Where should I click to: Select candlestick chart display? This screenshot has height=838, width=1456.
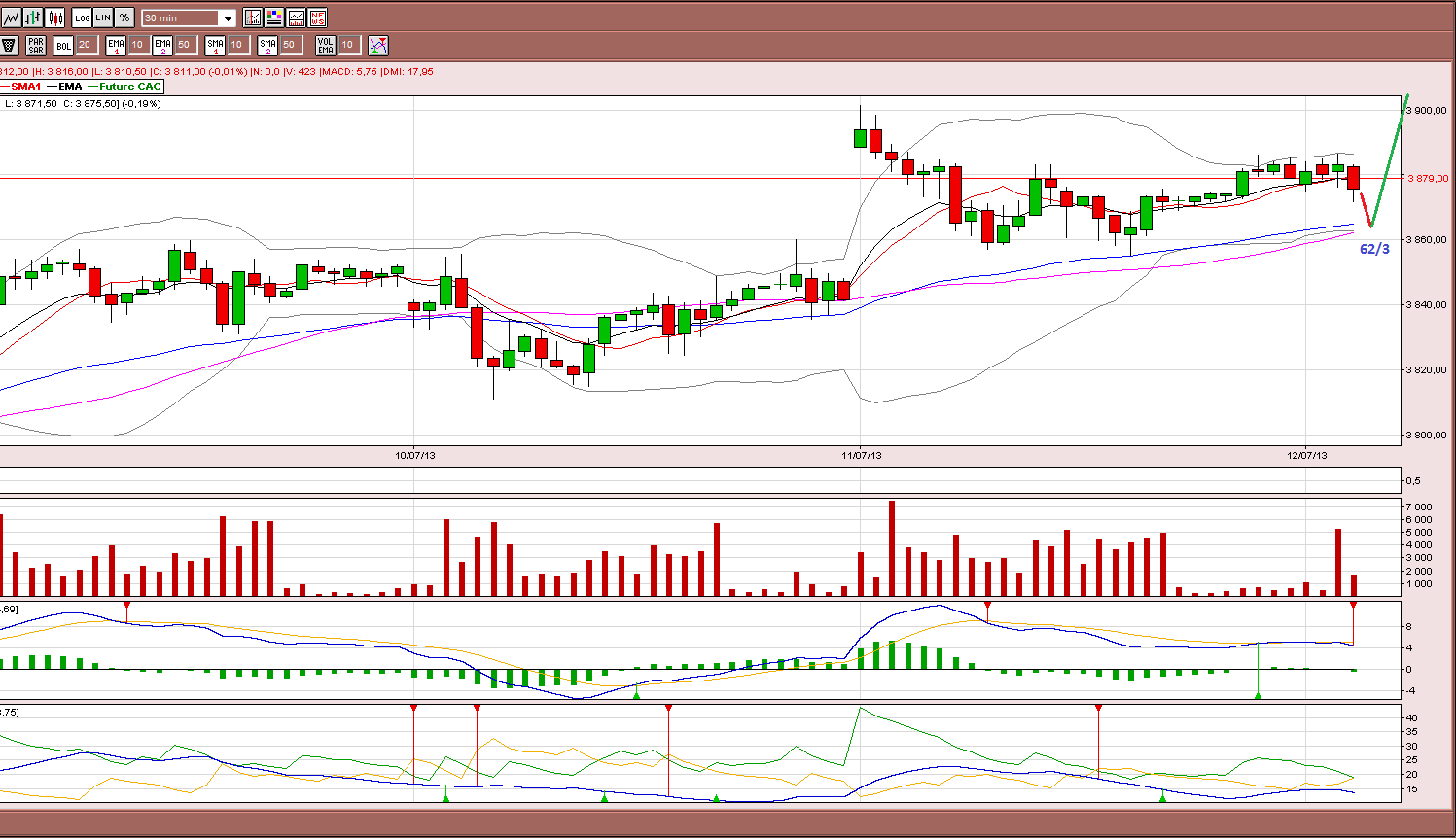(55, 17)
